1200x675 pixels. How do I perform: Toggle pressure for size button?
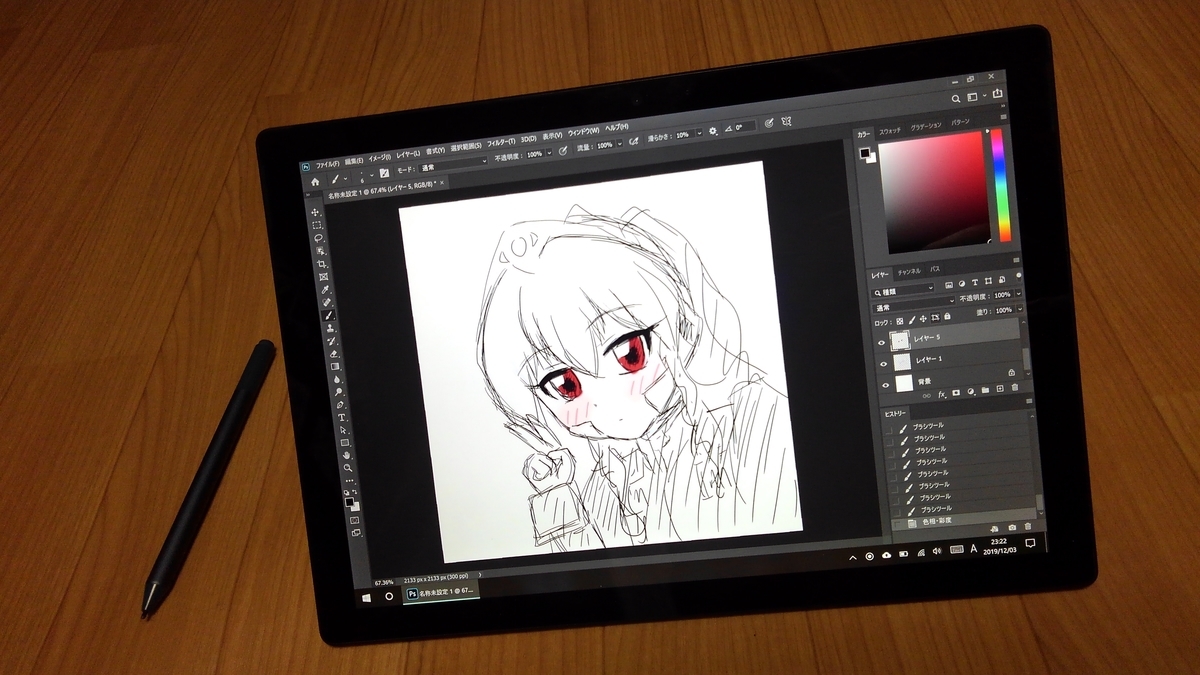769,123
